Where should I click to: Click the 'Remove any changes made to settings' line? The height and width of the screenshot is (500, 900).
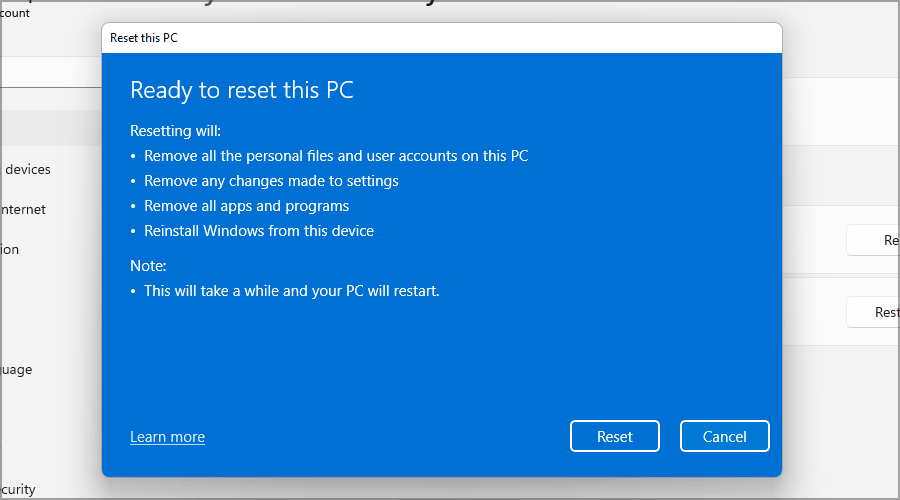(271, 181)
